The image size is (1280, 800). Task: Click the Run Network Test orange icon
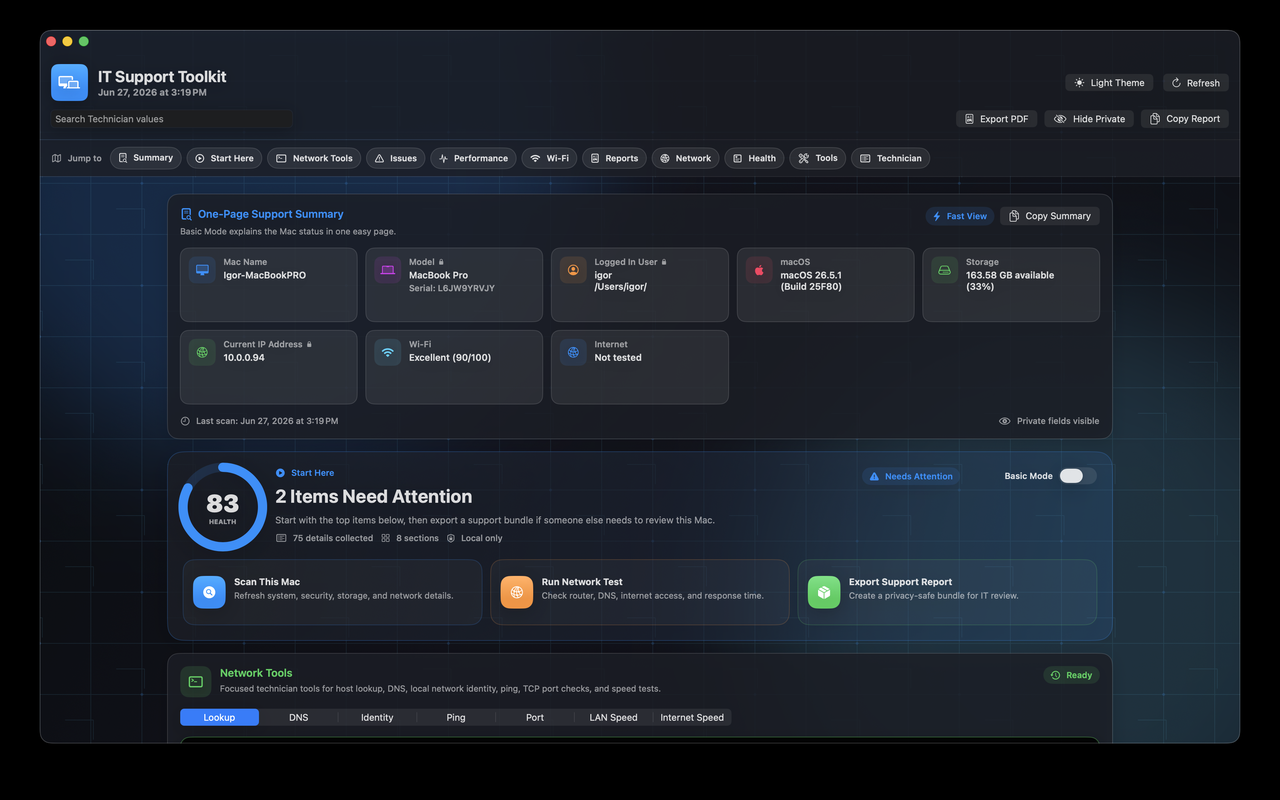tap(517, 592)
